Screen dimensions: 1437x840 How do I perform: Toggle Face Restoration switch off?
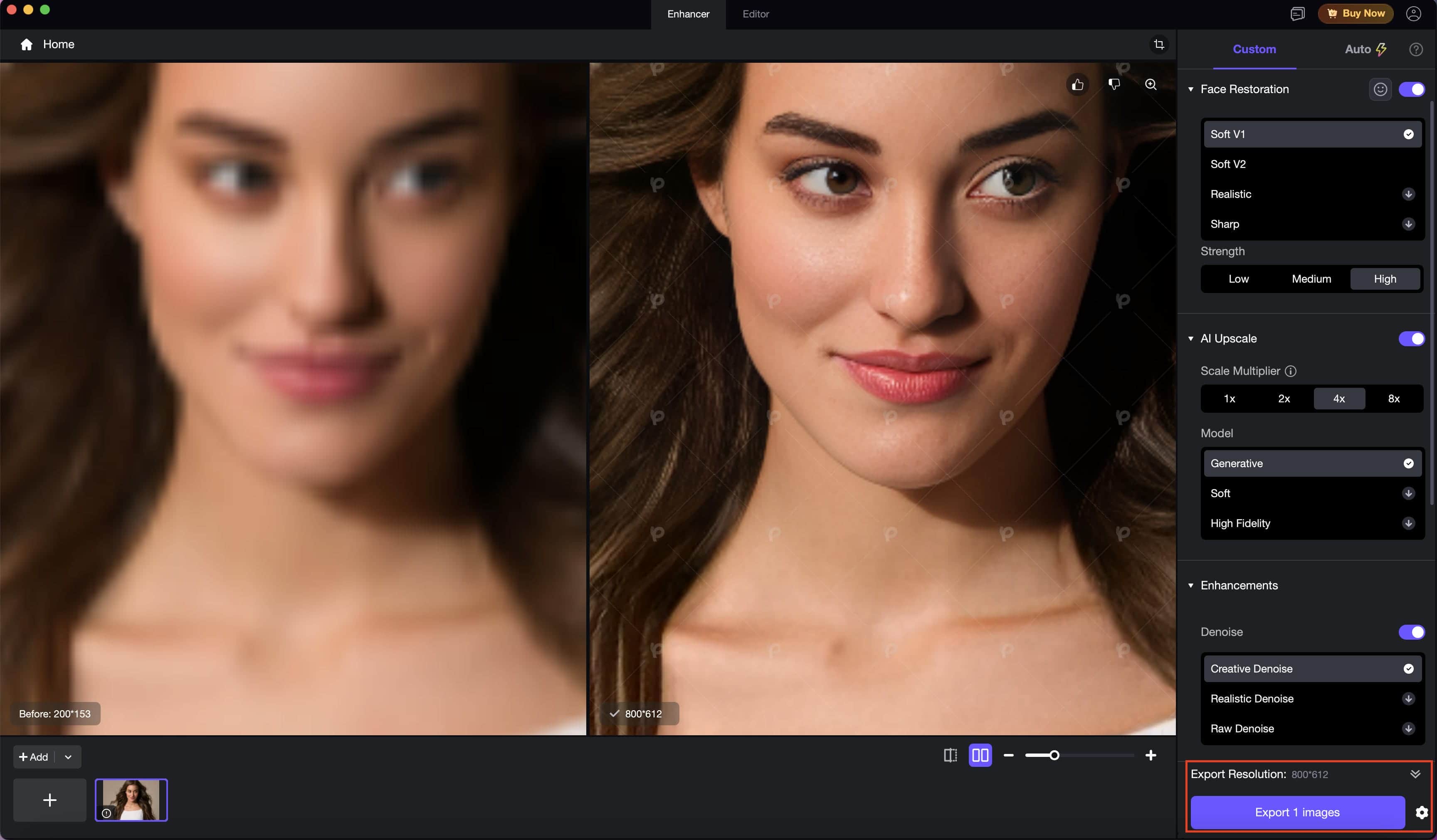1411,89
